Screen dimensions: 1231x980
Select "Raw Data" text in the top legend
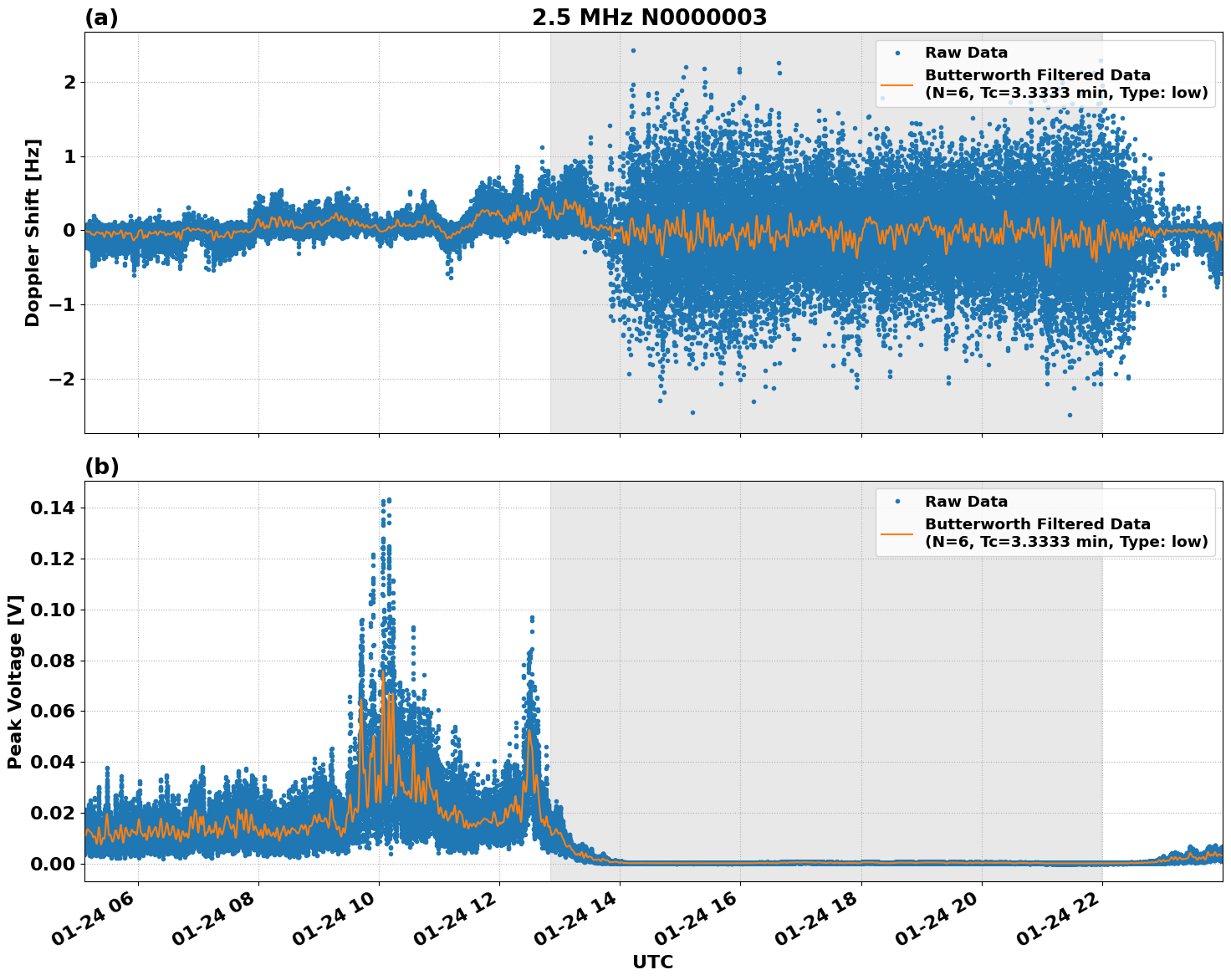tap(966, 54)
